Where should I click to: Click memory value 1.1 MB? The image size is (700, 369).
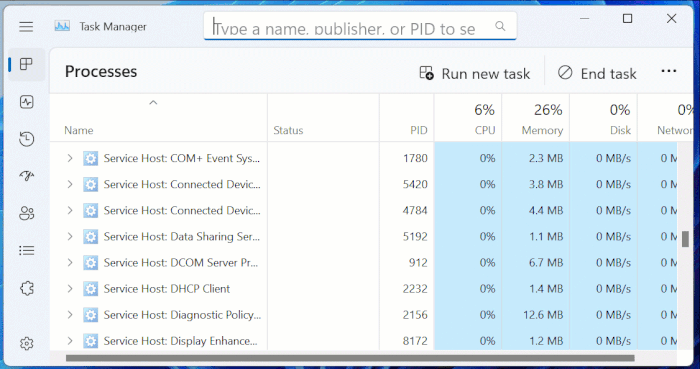[546, 237]
